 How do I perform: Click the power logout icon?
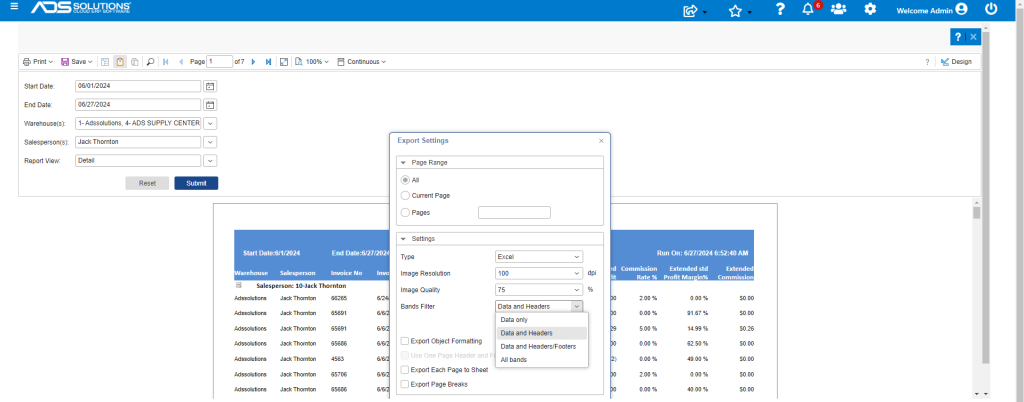(x=991, y=10)
